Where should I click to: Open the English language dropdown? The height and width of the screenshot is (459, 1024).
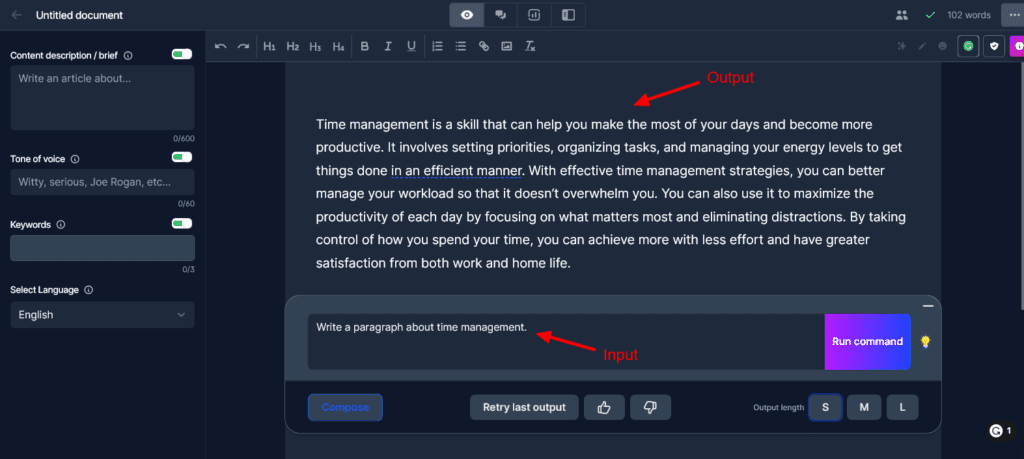click(102, 315)
